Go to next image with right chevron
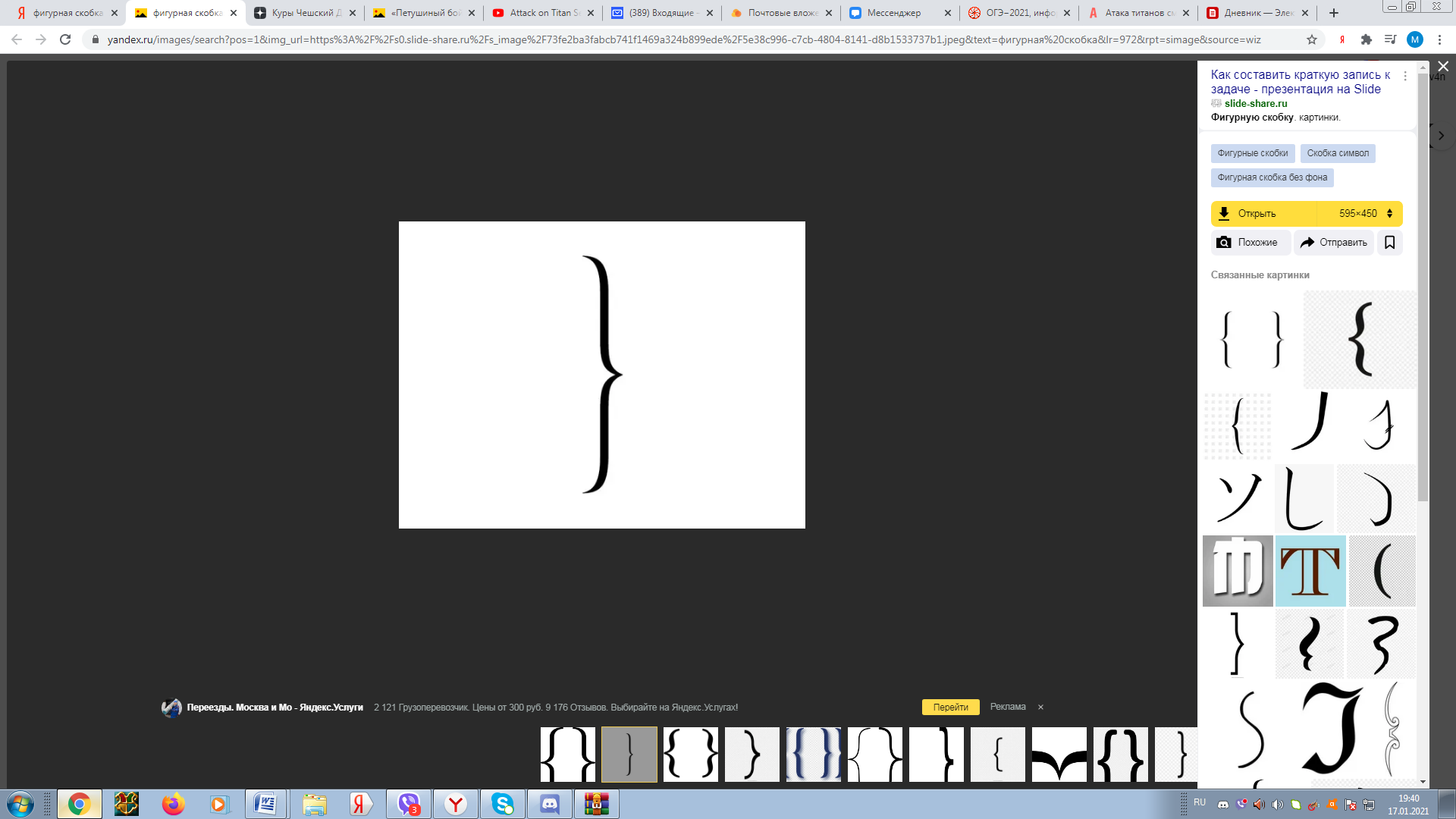The width and height of the screenshot is (1456, 819). tap(1441, 136)
